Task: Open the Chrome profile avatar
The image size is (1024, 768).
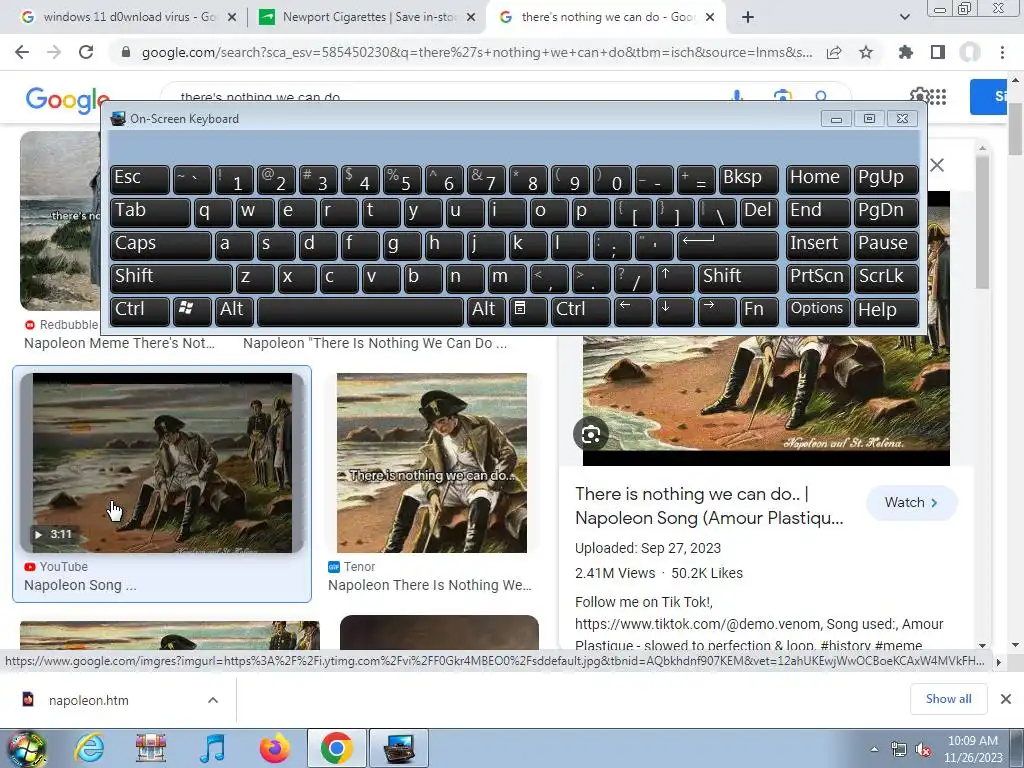Action: (x=970, y=52)
